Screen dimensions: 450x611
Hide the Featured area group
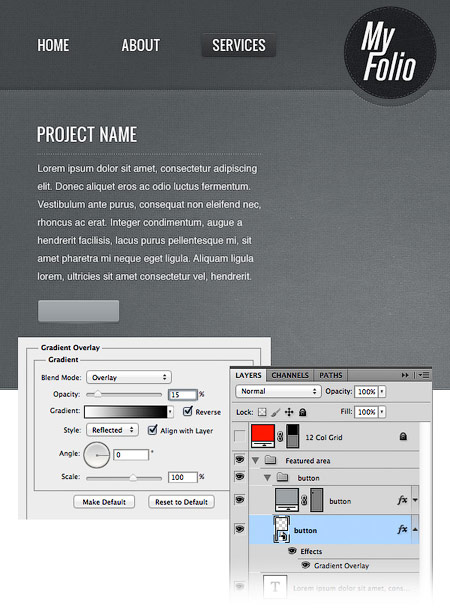tap(240, 459)
